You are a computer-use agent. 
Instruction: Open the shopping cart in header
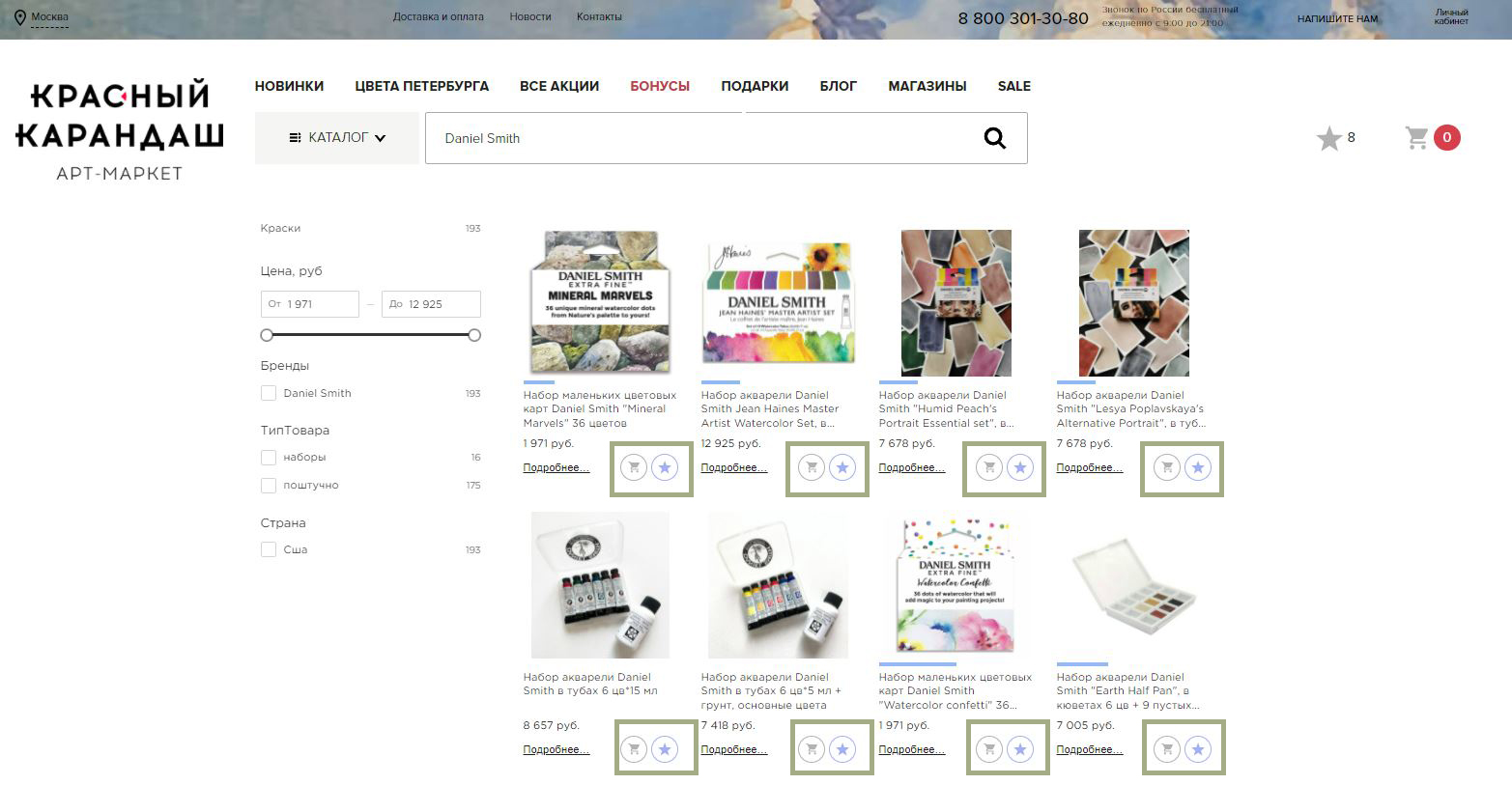pos(1417,138)
